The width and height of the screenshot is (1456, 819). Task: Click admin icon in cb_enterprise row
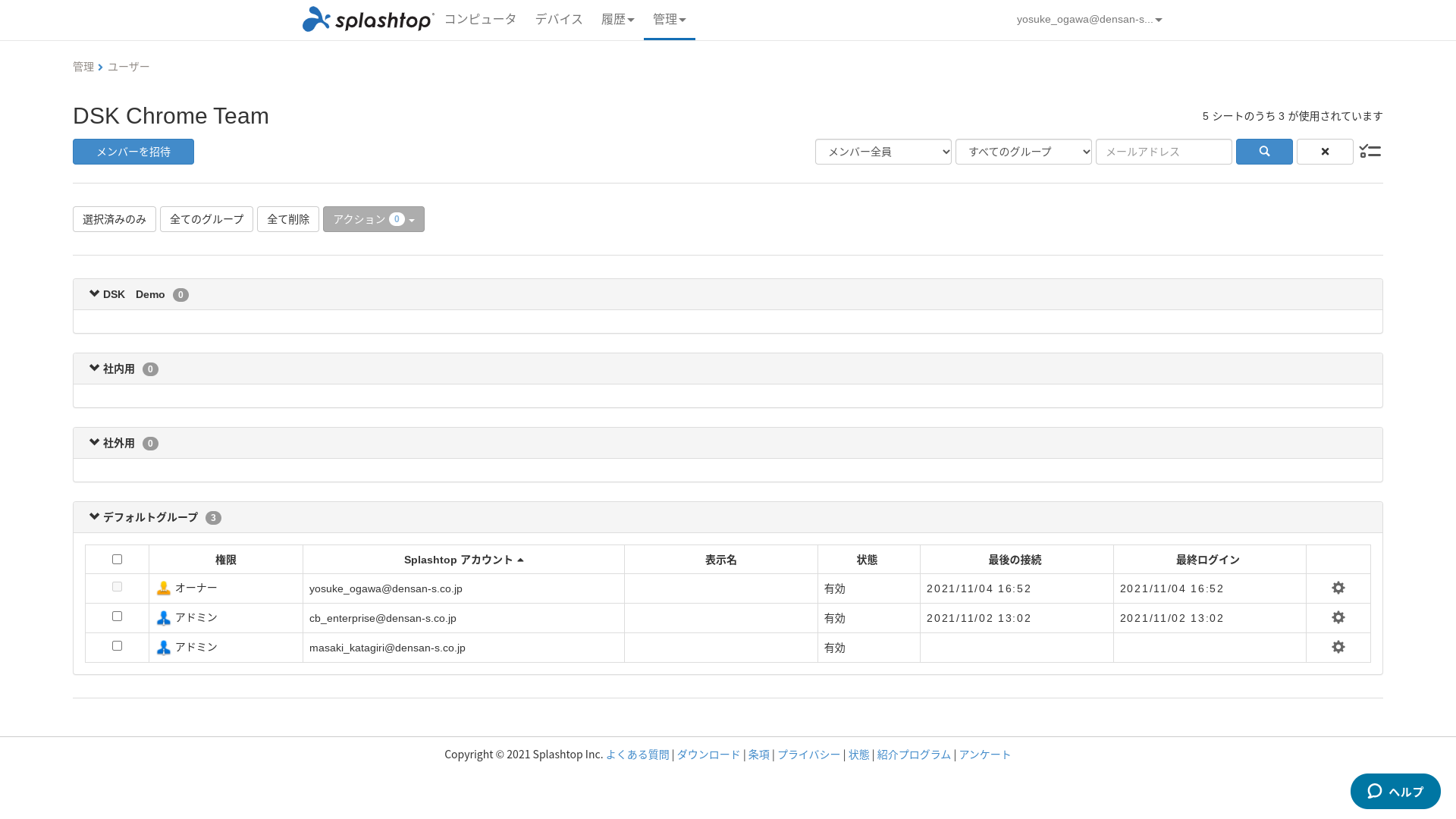pyautogui.click(x=163, y=618)
